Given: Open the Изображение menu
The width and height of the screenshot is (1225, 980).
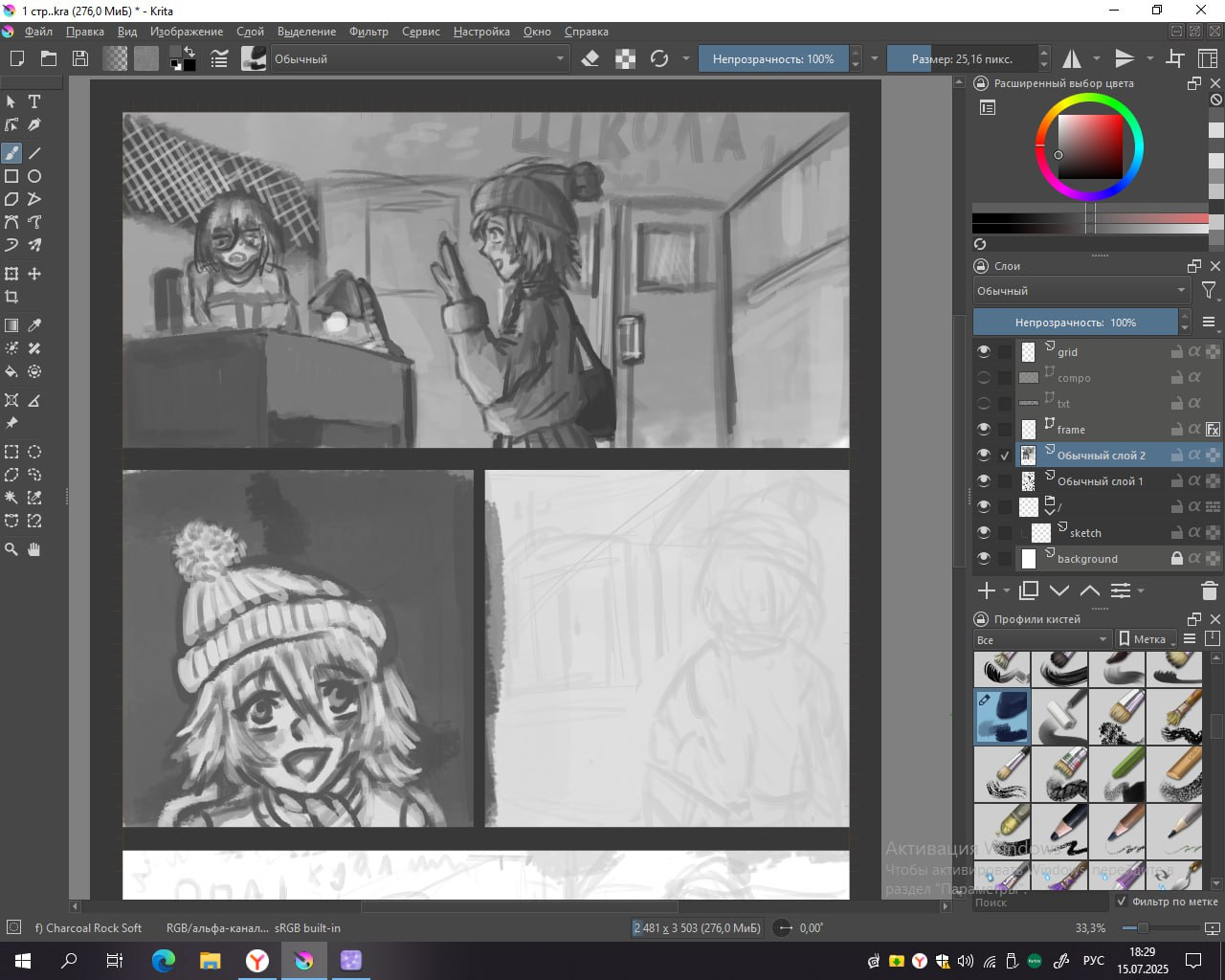Looking at the screenshot, I should (x=187, y=32).
